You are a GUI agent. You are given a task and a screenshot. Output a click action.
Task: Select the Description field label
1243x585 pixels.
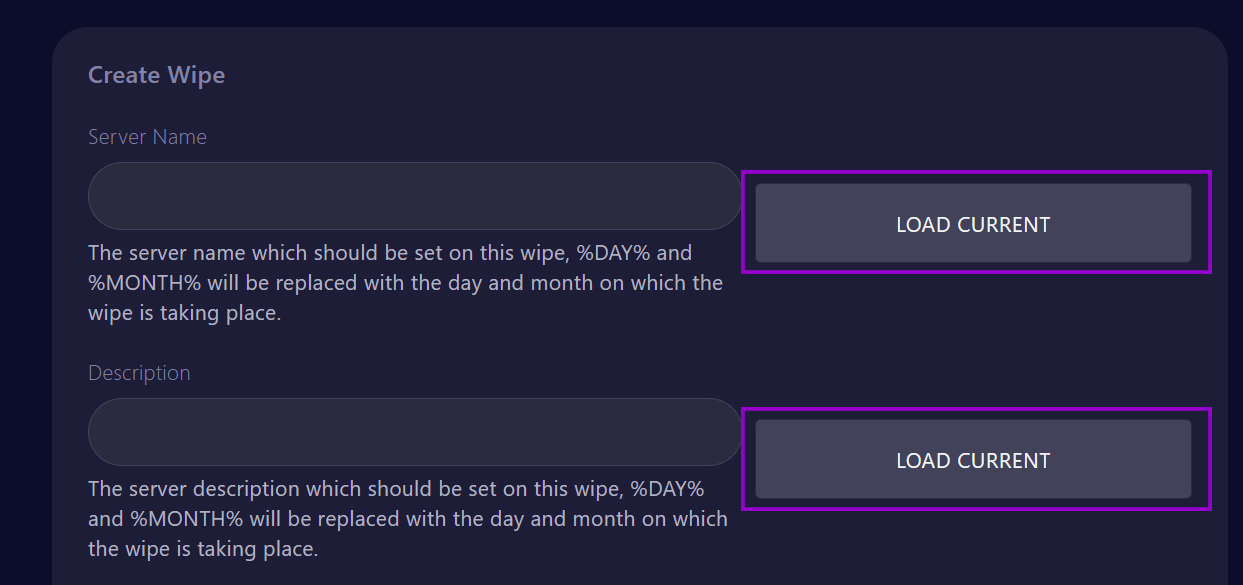pyautogui.click(x=139, y=373)
